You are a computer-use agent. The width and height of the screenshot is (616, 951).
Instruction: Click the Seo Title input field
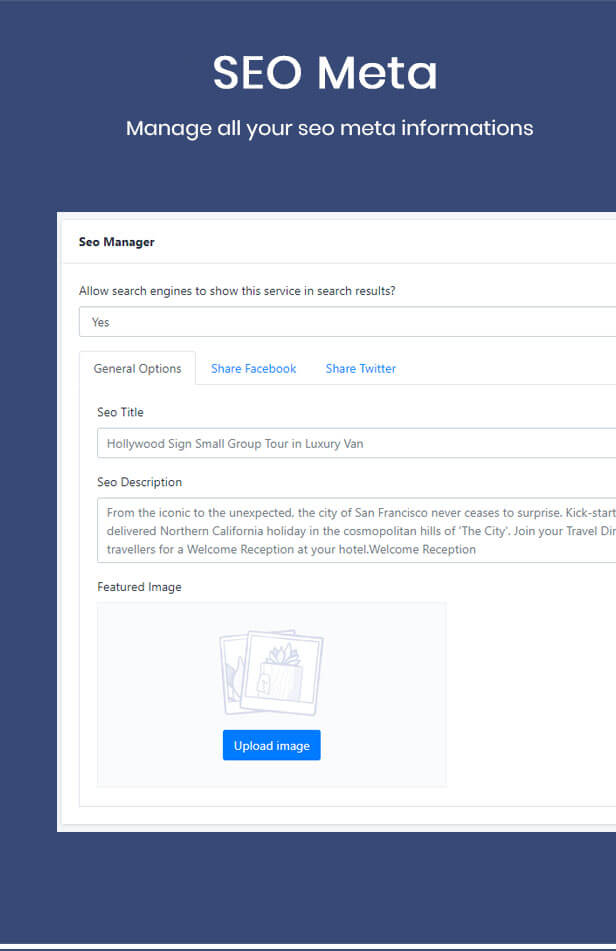tap(357, 443)
